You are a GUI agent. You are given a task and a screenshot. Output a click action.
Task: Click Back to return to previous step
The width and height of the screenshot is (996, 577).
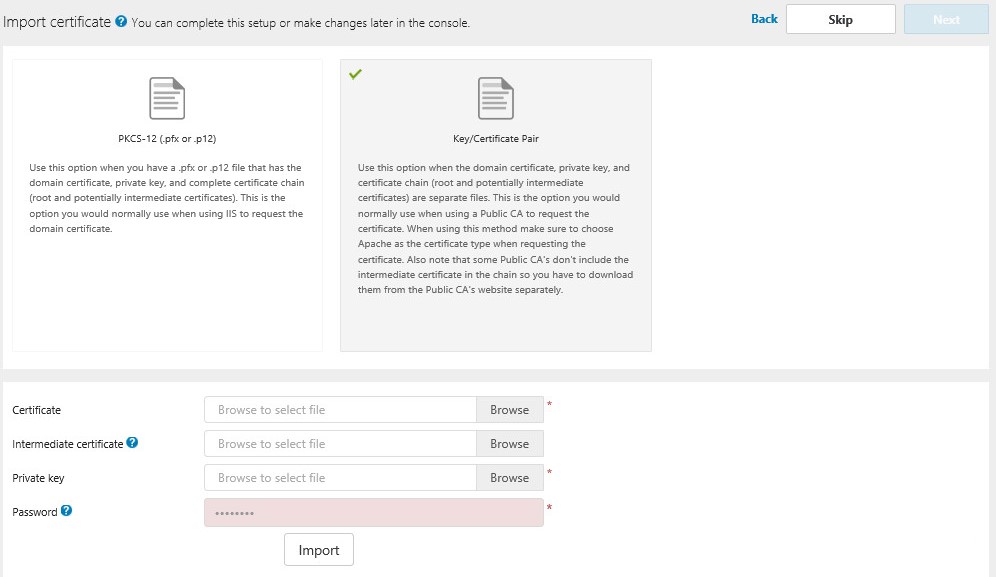pos(764,18)
